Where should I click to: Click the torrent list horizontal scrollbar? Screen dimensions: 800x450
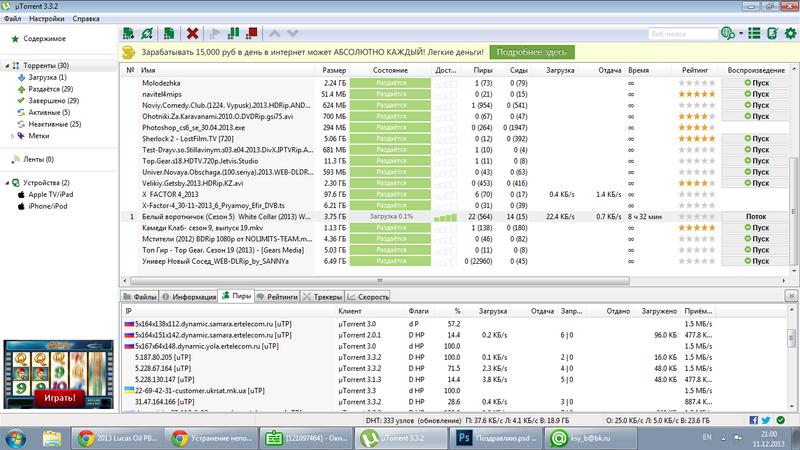point(380,281)
